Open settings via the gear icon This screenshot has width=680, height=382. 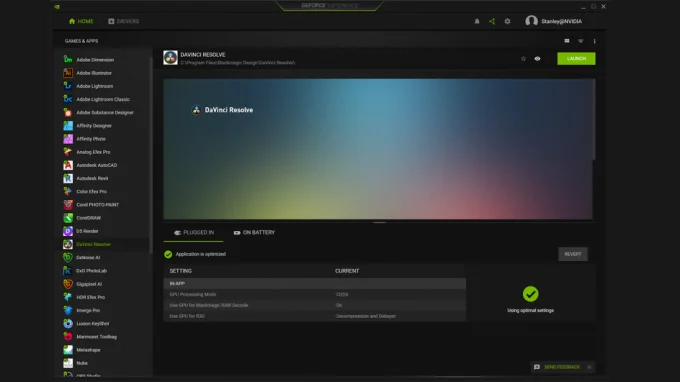507,21
